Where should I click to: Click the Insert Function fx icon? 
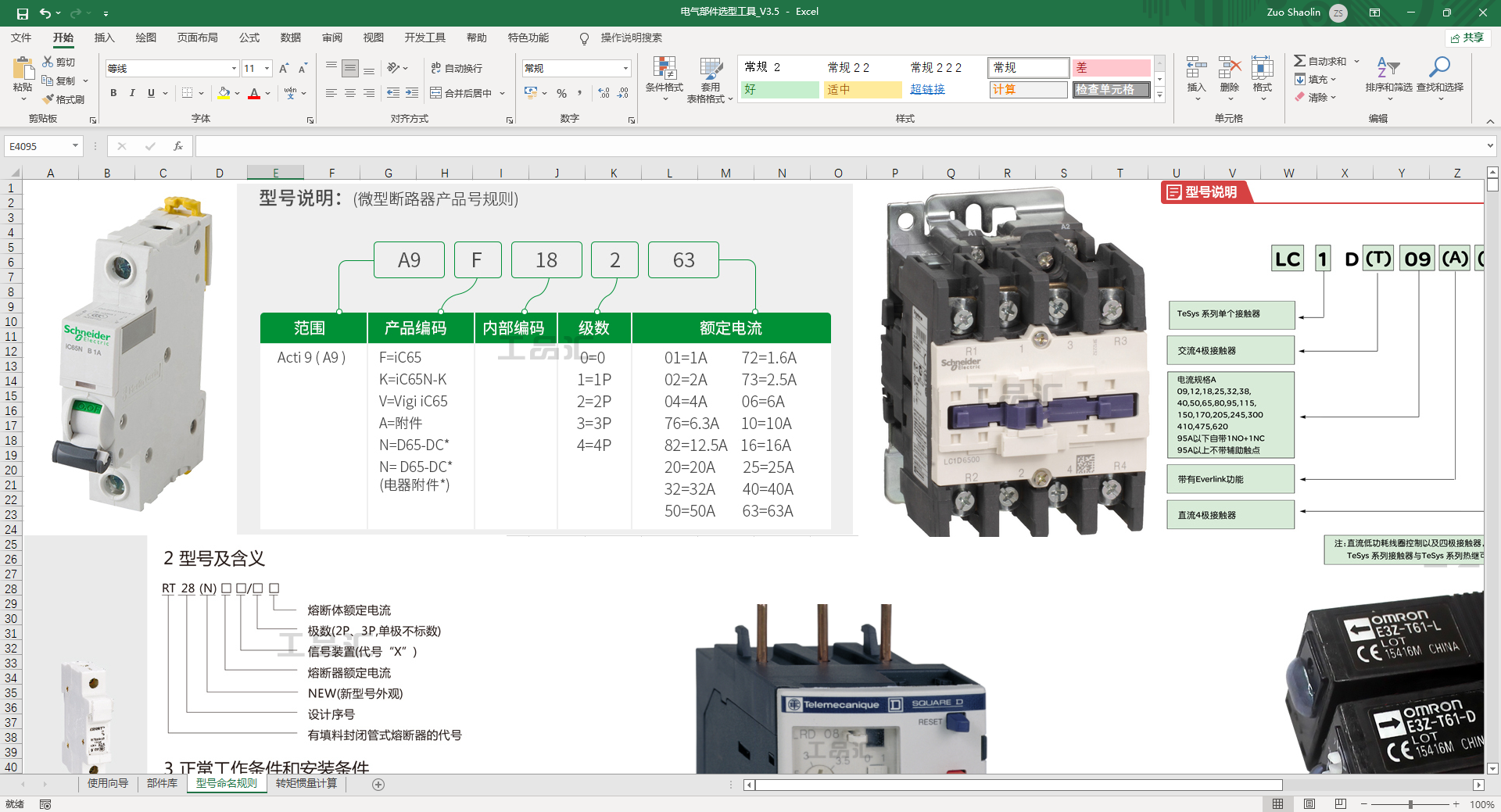point(178,146)
